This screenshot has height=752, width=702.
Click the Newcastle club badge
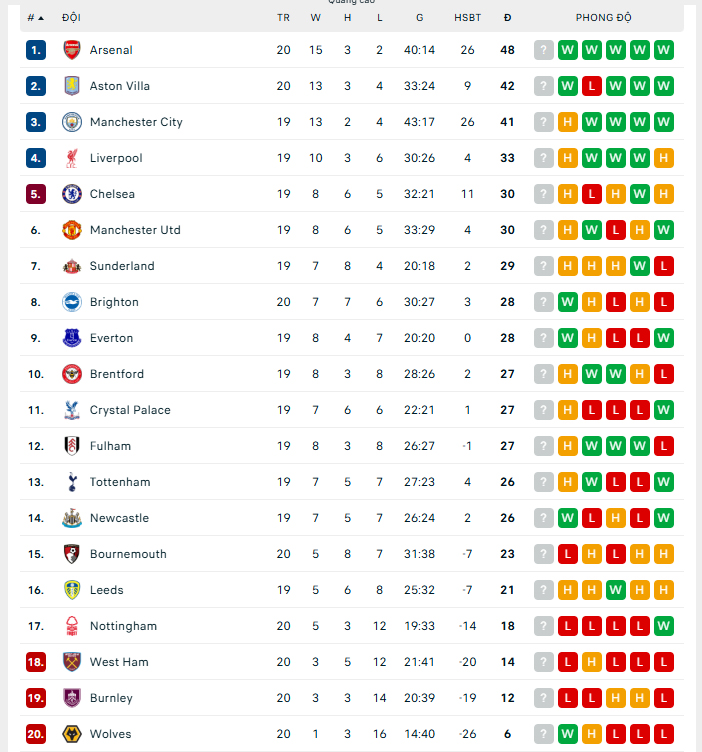(x=71, y=518)
